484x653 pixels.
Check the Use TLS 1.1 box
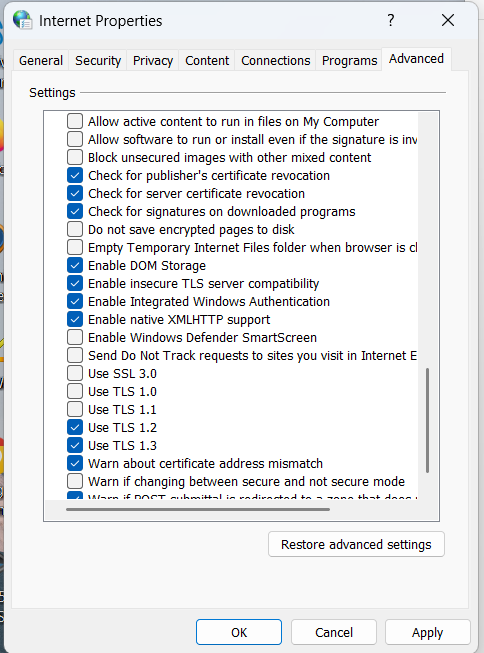coord(75,409)
